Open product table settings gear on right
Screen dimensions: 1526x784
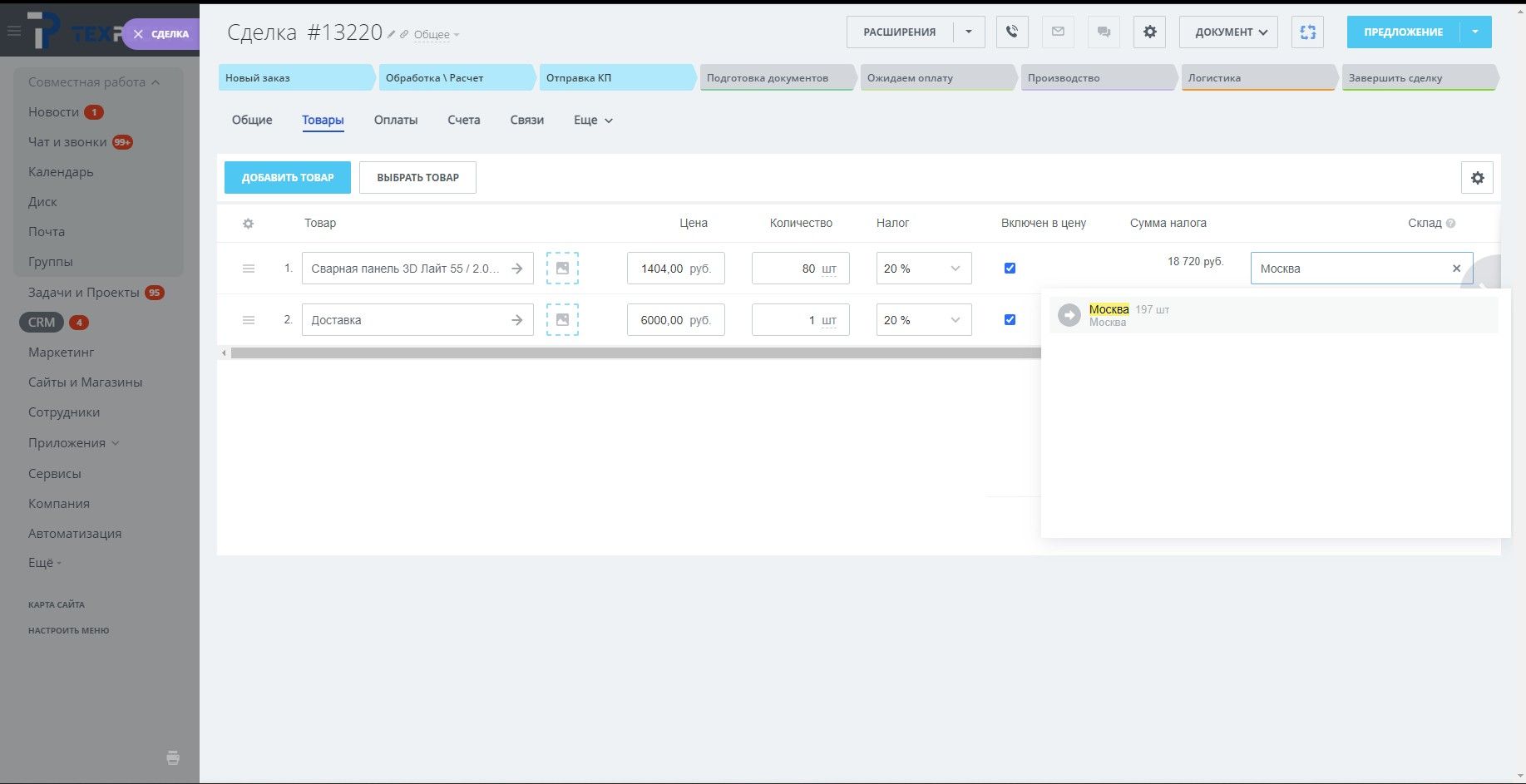(1477, 178)
